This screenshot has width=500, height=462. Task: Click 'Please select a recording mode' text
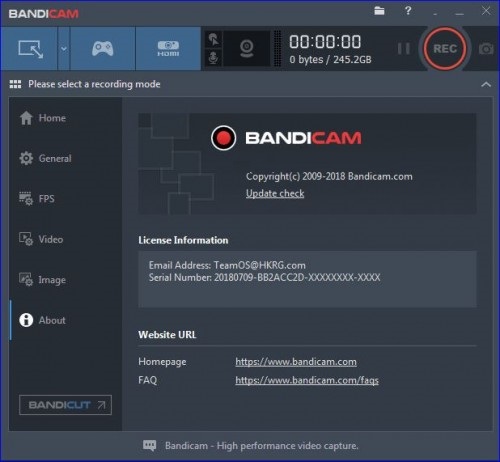click(94, 84)
